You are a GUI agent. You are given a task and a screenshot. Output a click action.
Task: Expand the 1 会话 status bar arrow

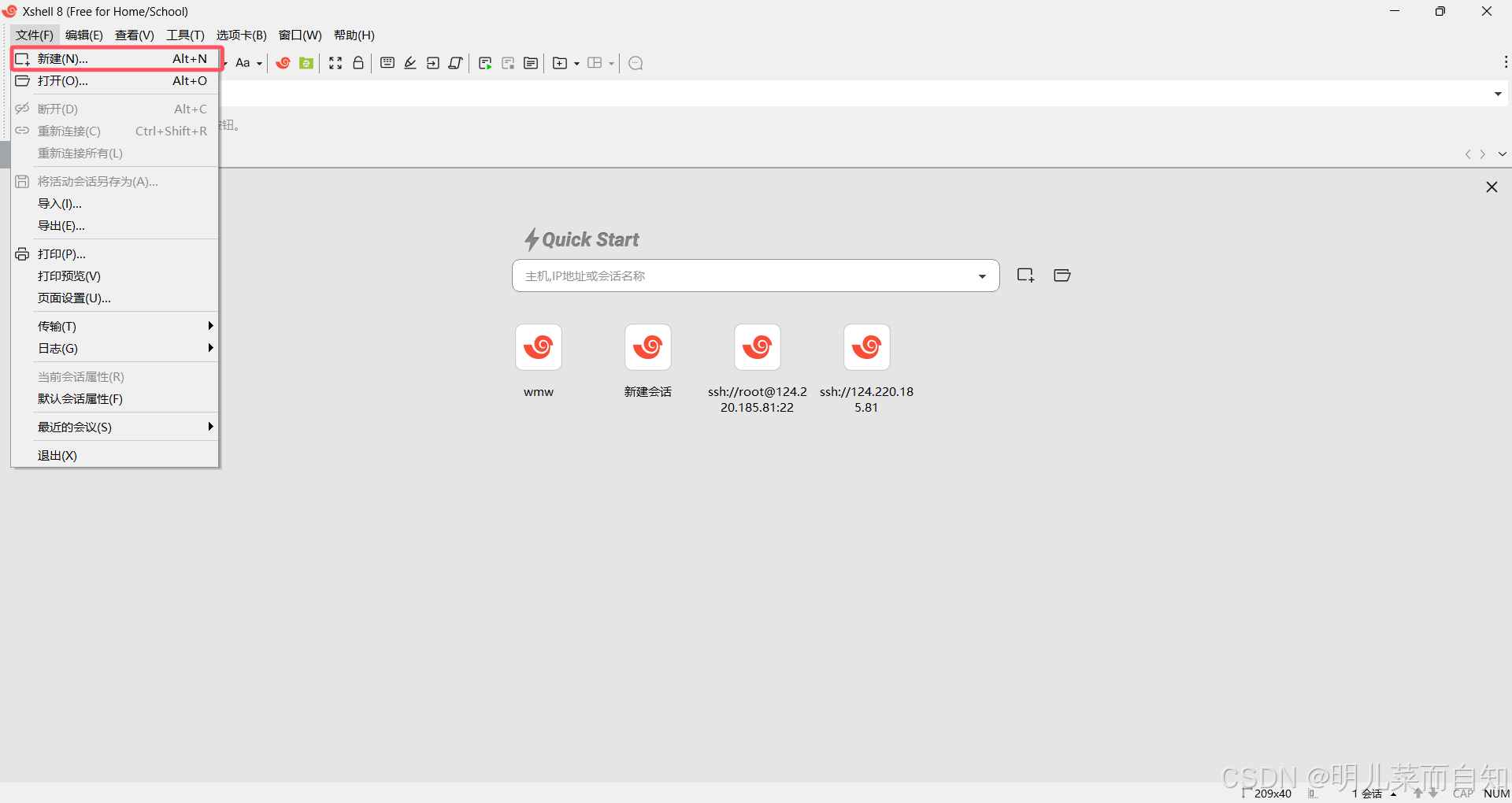(1393, 794)
